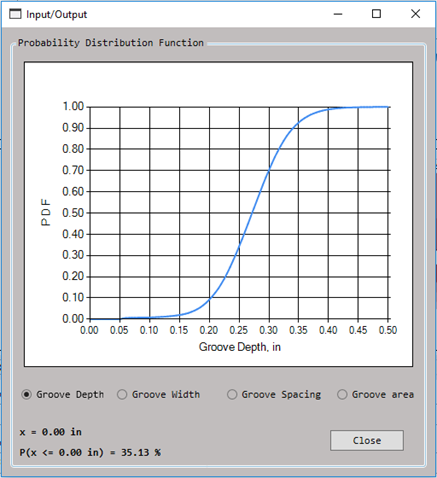Select the Groove Width radio button
This screenshot has height=478, width=437.
point(122,395)
